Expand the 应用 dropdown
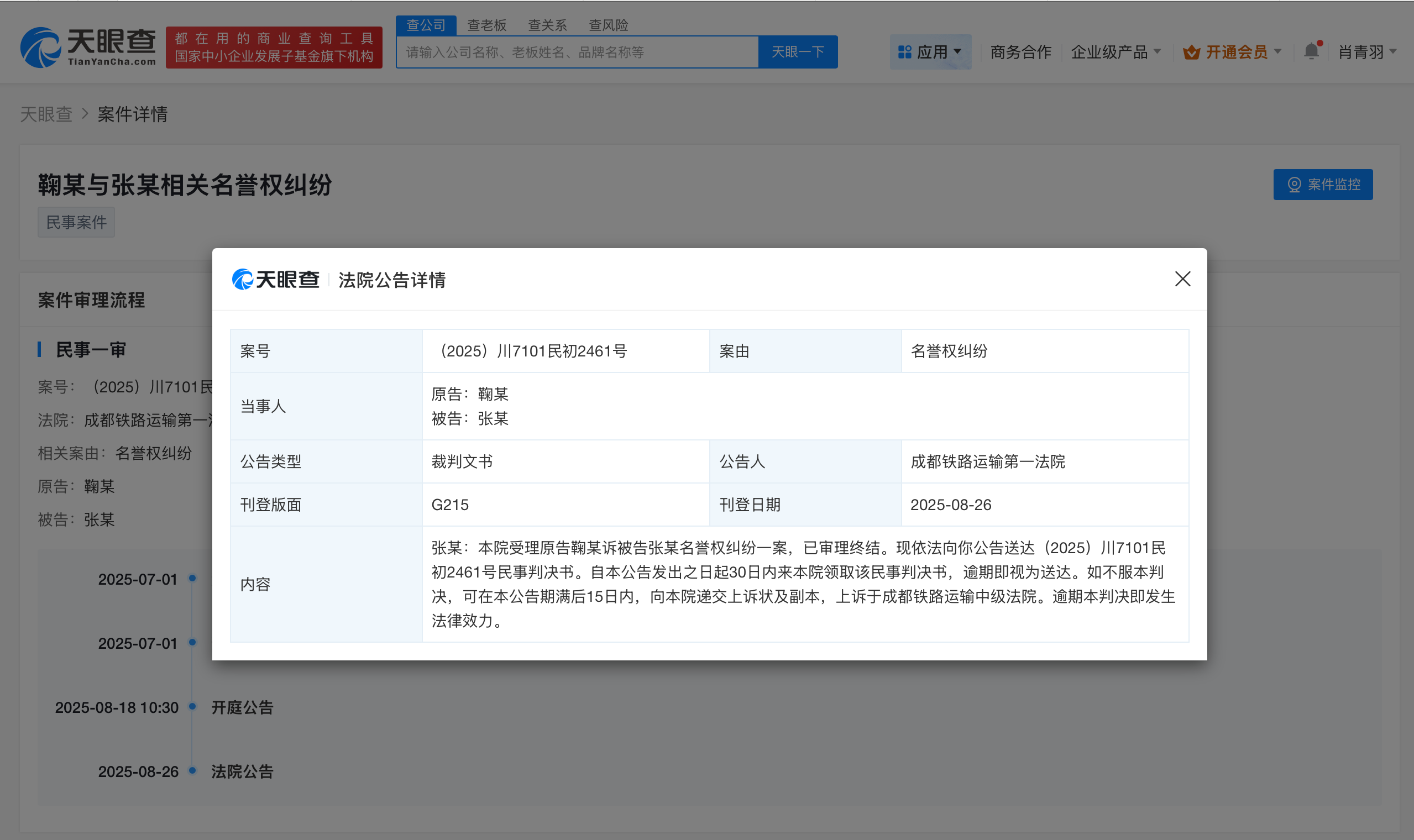Screen dimensions: 1414x840 [x=931, y=51]
